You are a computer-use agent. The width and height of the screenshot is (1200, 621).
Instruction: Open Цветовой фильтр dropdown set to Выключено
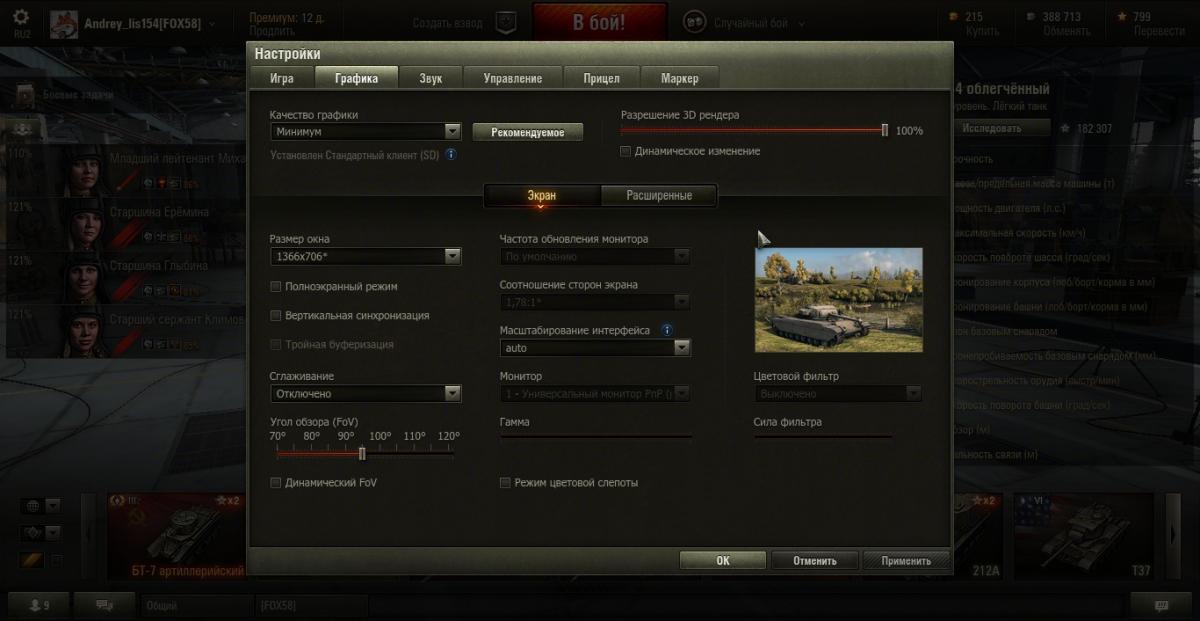point(837,394)
